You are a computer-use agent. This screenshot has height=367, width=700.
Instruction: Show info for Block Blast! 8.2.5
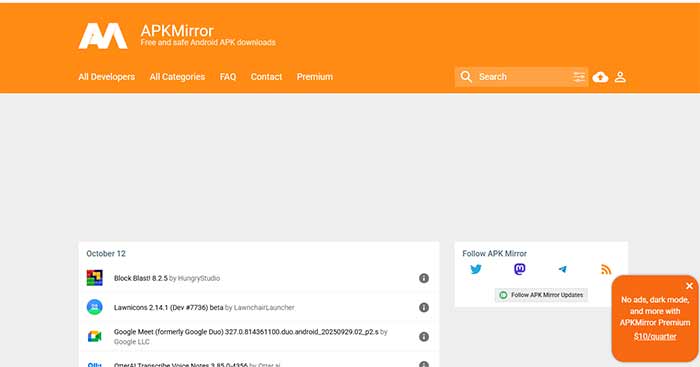click(x=424, y=278)
